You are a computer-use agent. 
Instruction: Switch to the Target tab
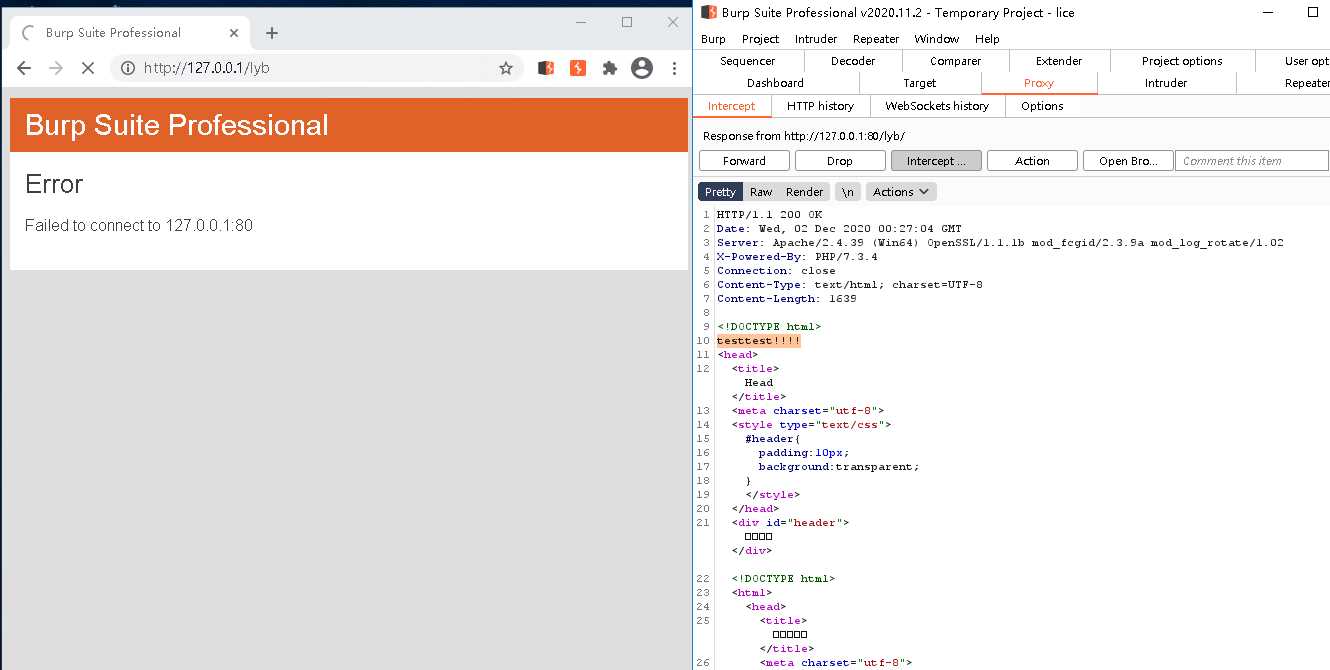pyautogui.click(x=920, y=83)
